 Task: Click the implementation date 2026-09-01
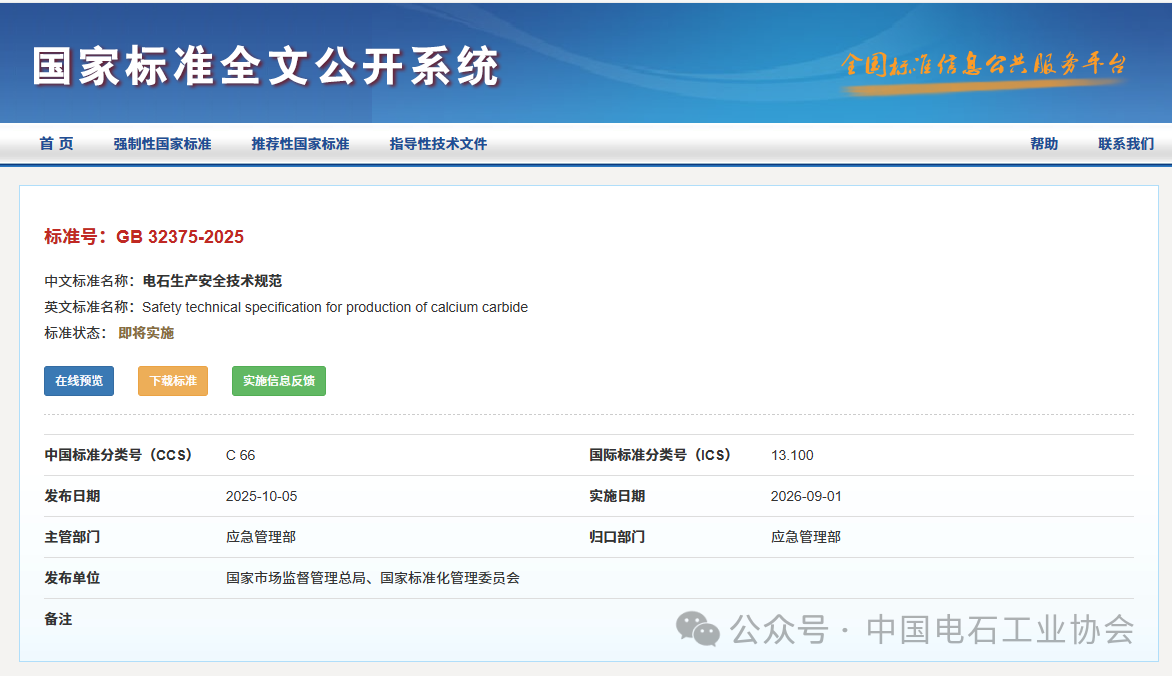tap(806, 496)
